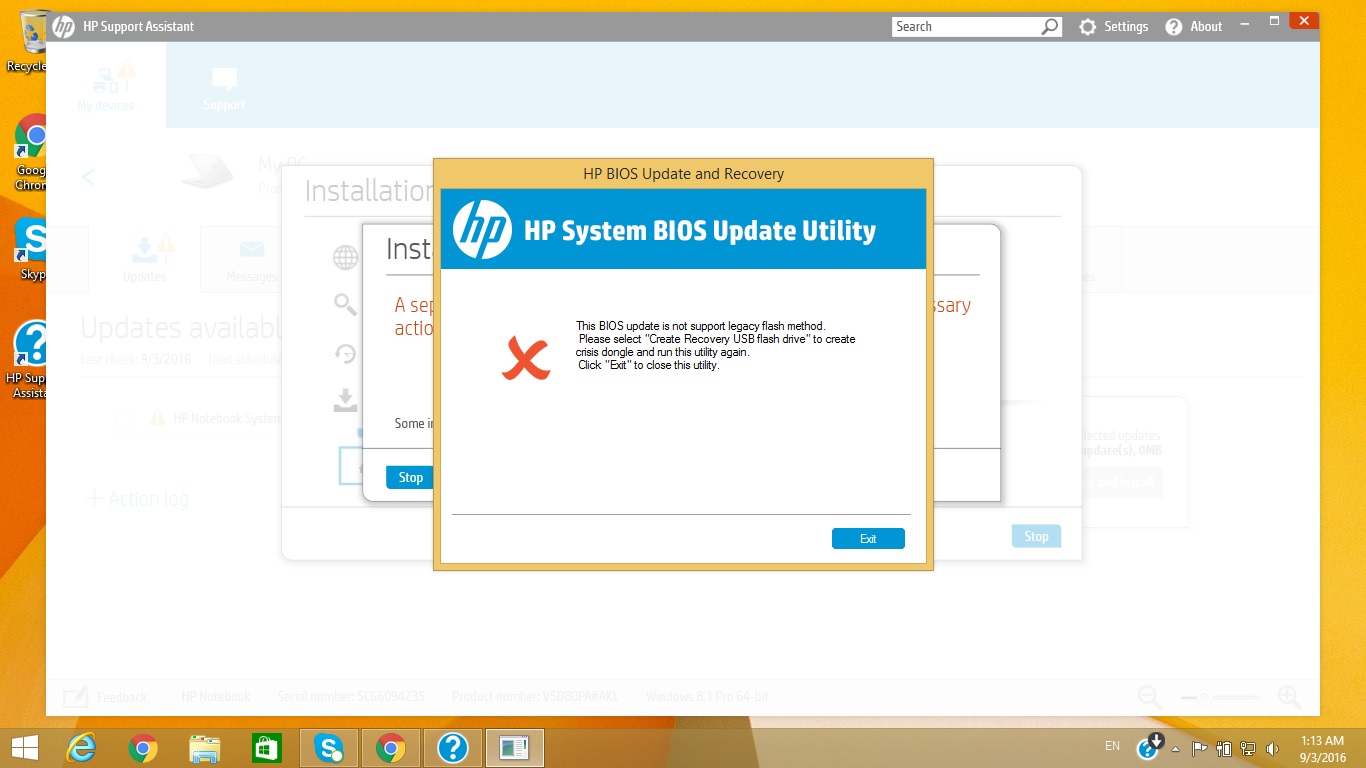Click the zoom in magnifier icon

1290,697
